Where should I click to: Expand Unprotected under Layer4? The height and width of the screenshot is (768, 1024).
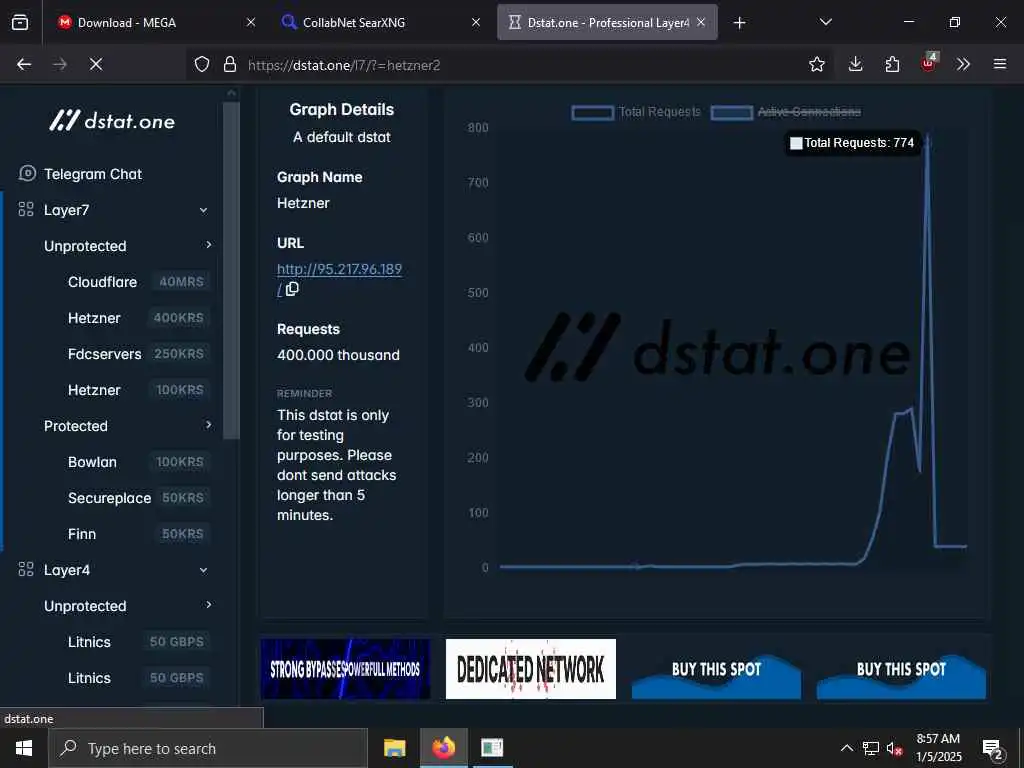tap(208, 605)
